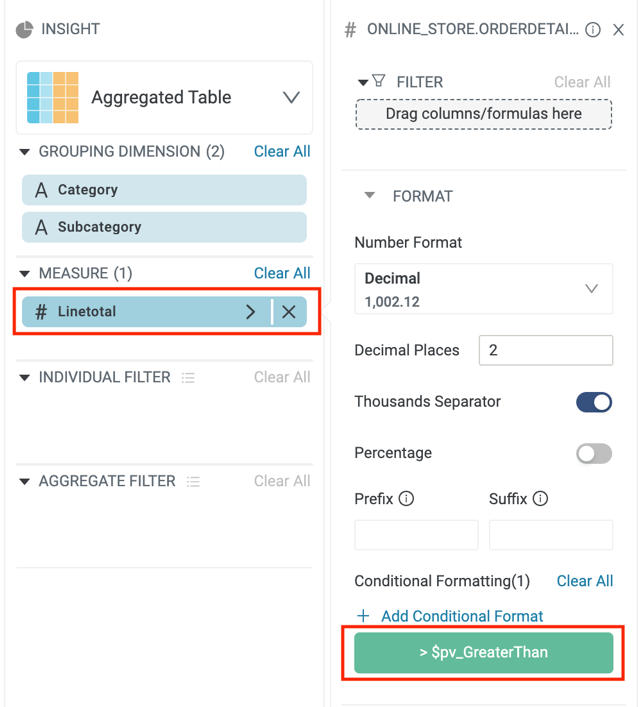Click the Aggregated Table grid icon
Viewport: 638px width, 707px height.
53,97
